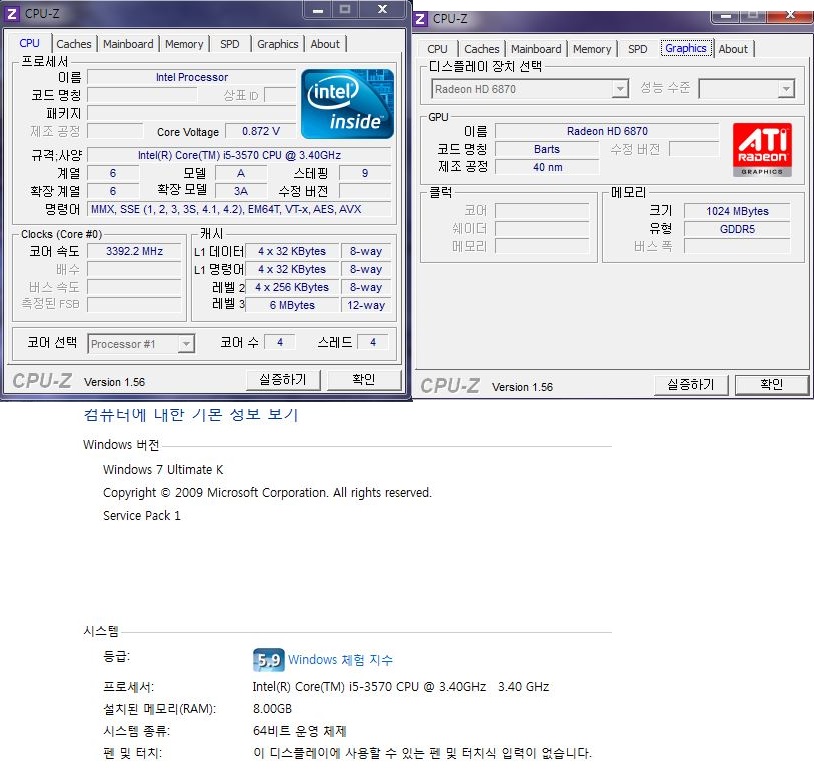Switch to the Caches tab in the left window
Screen dimensions: 814x771
coord(74,44)
